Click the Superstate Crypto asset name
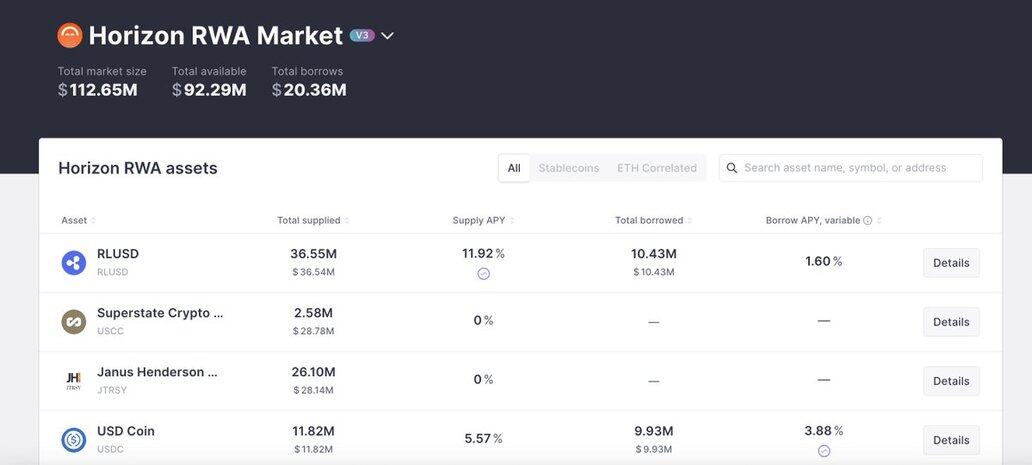 (160, 313)
